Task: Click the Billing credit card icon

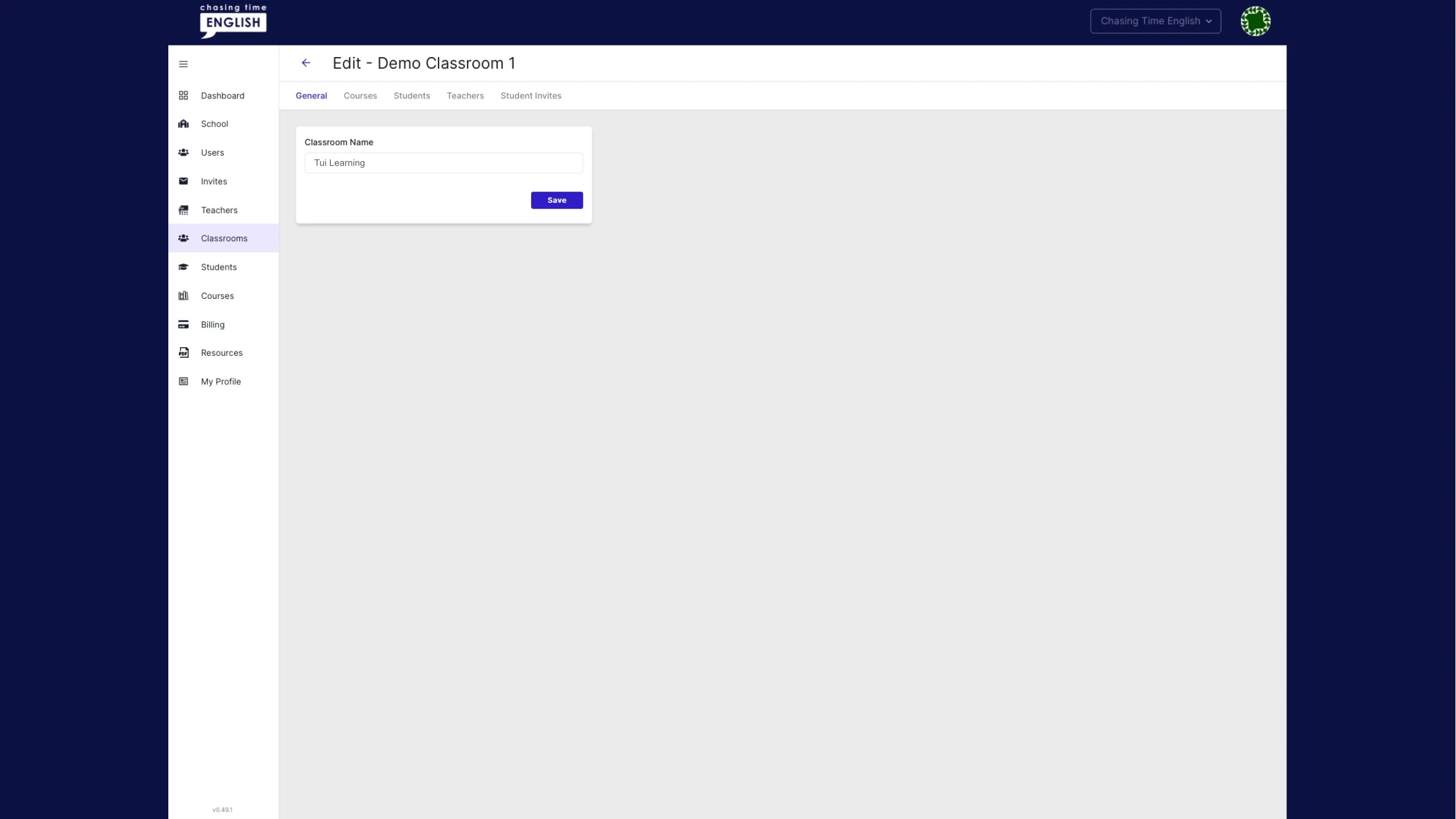Action: pyautogui.click(x=183, y=324)
